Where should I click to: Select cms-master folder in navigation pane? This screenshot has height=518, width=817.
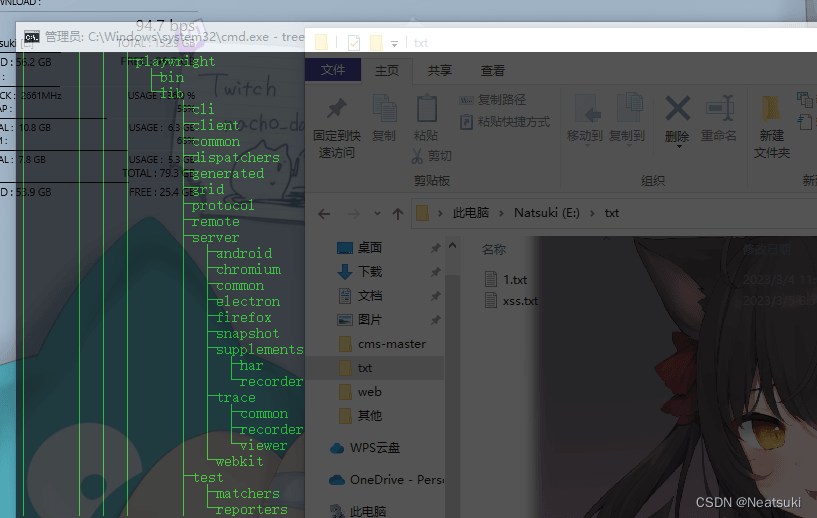click(382, 344)
